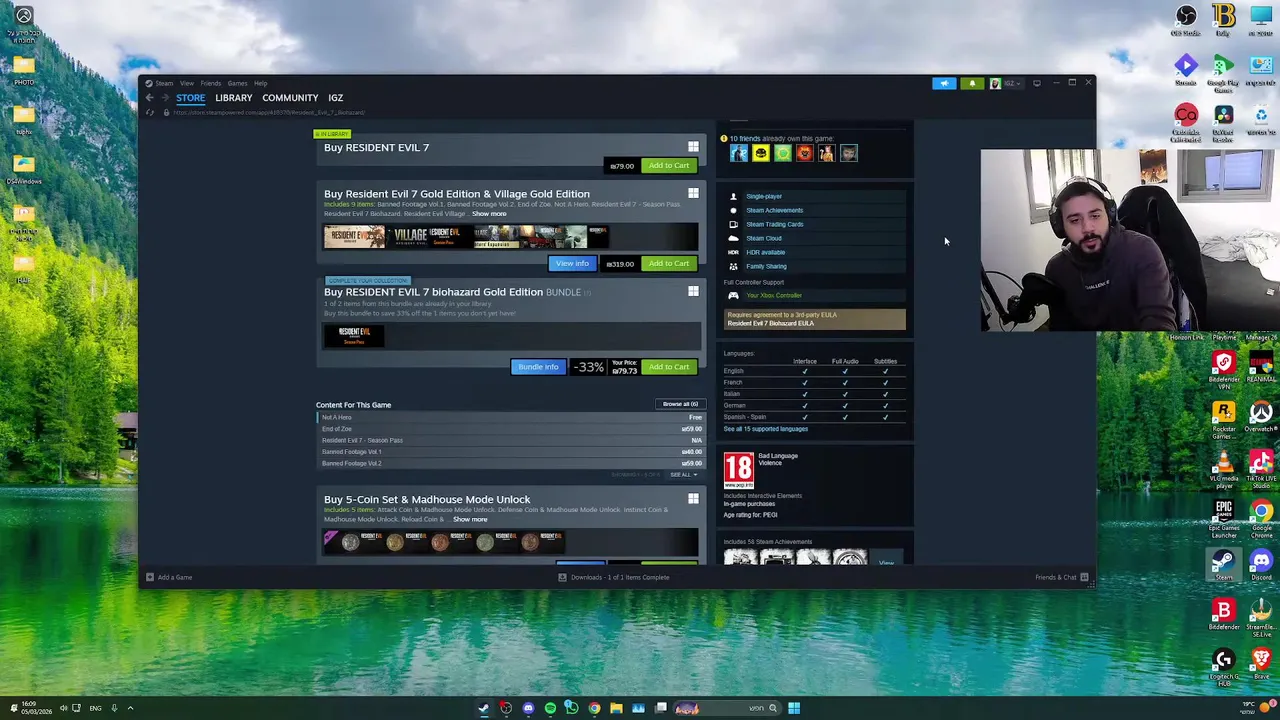Click the PEGI 18 age rating badge
1280x720 pixels.
(738, 469)
